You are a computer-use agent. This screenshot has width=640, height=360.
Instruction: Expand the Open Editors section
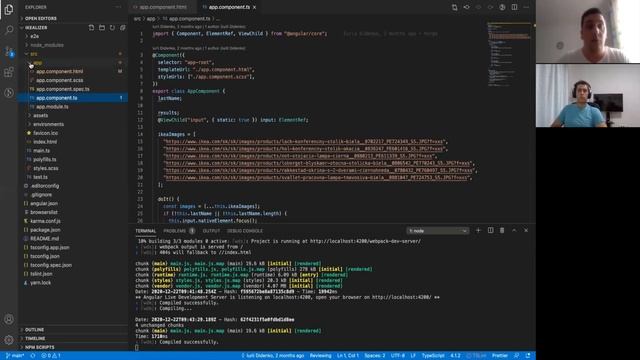tap(73, 18)
